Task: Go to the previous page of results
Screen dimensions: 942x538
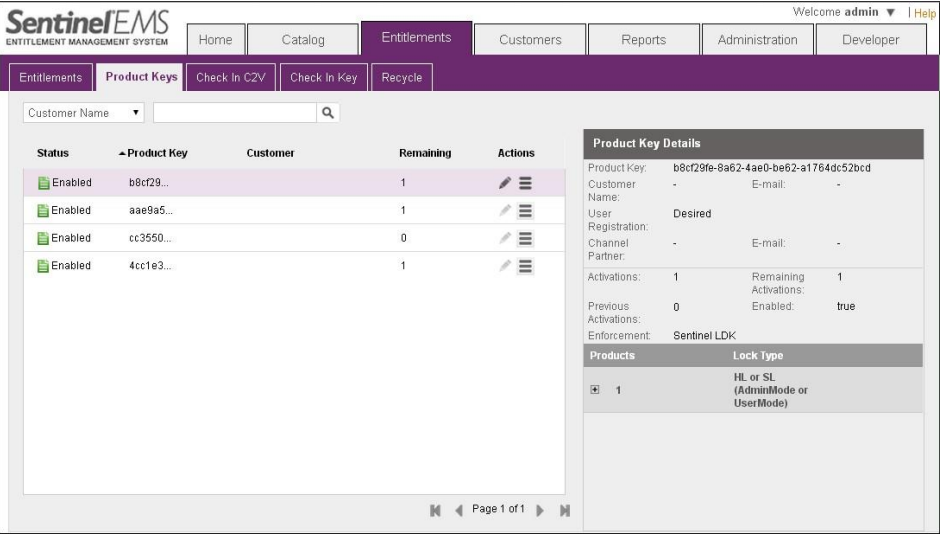Action: pyautogui.click(x=458, y=511)
